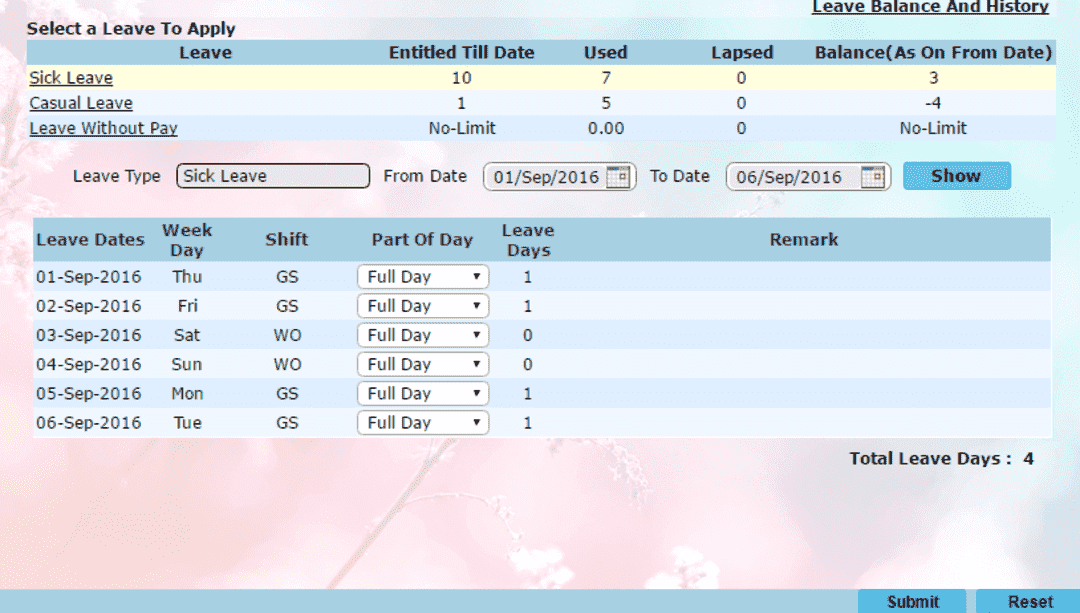The height and width of the screenshot is (613, 1080).
Task: Click the Leave Type input field
Action: (272, 175)
